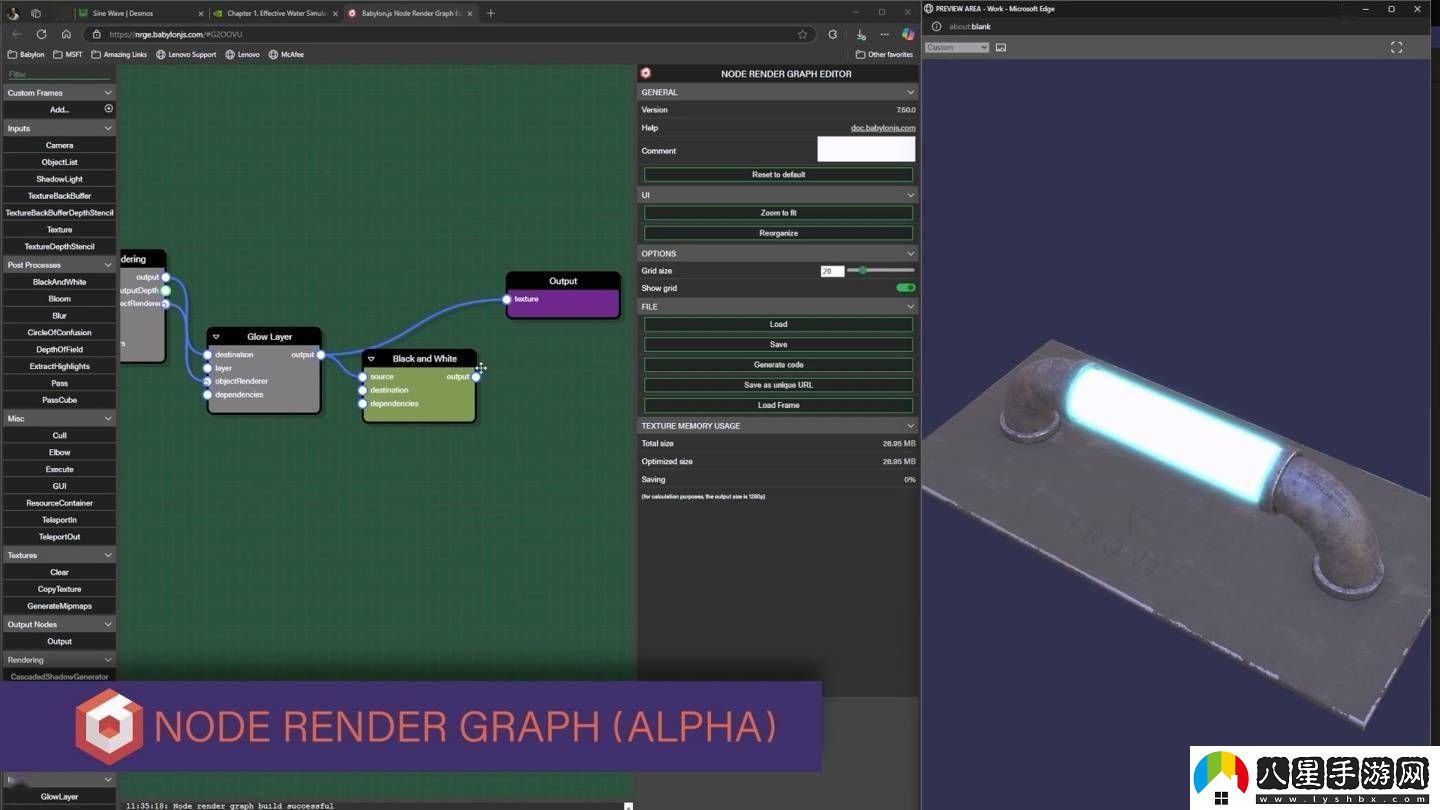Collapse the Glow Layer node triangle
This screenshot has height=810, width=1440.
[216, 337]
